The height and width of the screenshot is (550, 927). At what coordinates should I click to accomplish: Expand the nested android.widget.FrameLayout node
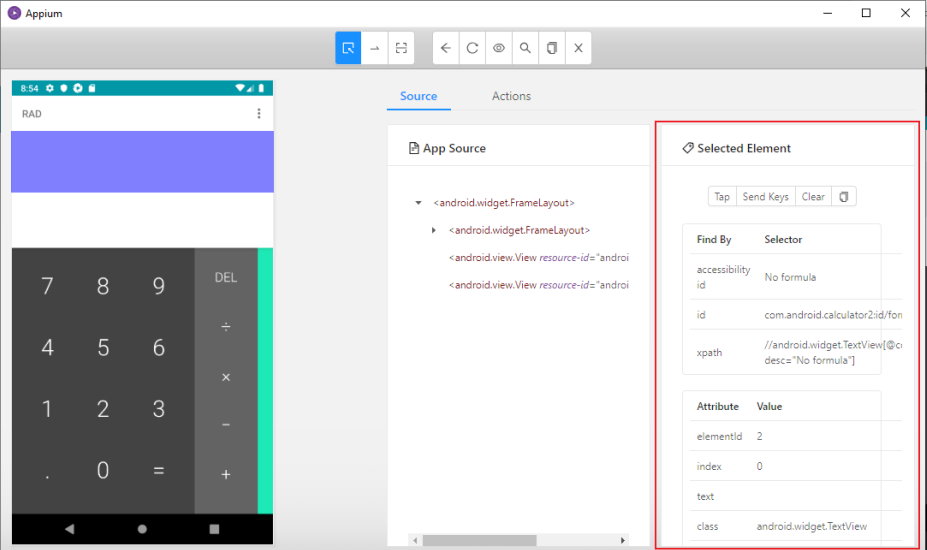[x=433, y=230]
